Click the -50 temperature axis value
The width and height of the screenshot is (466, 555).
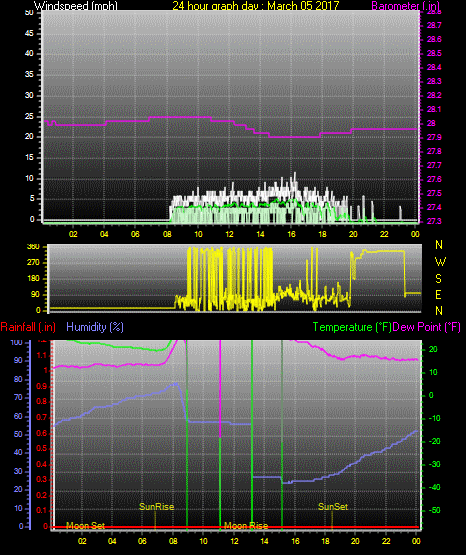pyautogui.click(x=434, y=510)
